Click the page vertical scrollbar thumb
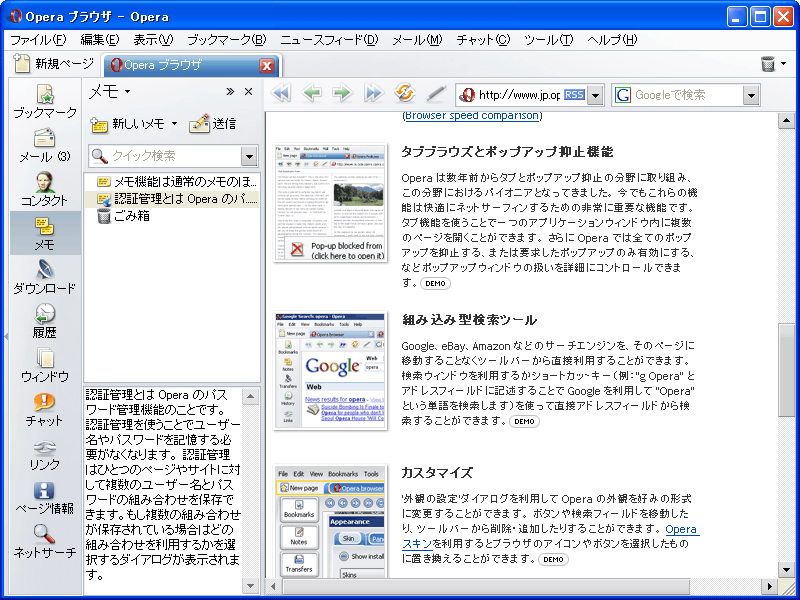Screen dimensions: 800x600 point(786,370)
